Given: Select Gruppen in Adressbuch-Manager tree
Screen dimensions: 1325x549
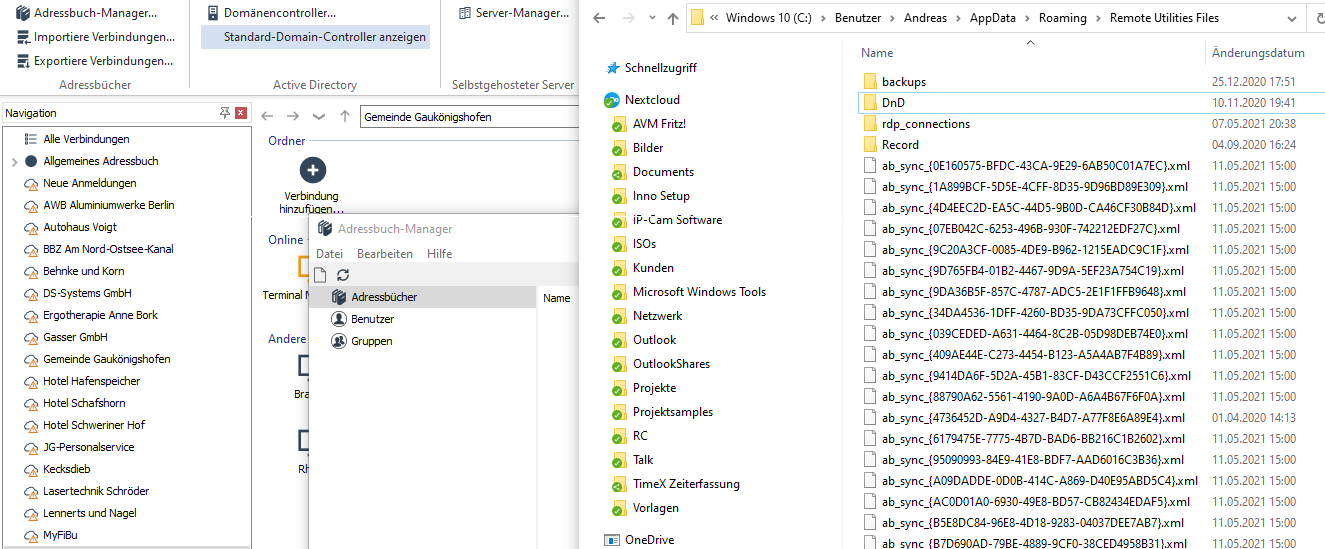Looking at the screenshot, I should click(371, 341).
